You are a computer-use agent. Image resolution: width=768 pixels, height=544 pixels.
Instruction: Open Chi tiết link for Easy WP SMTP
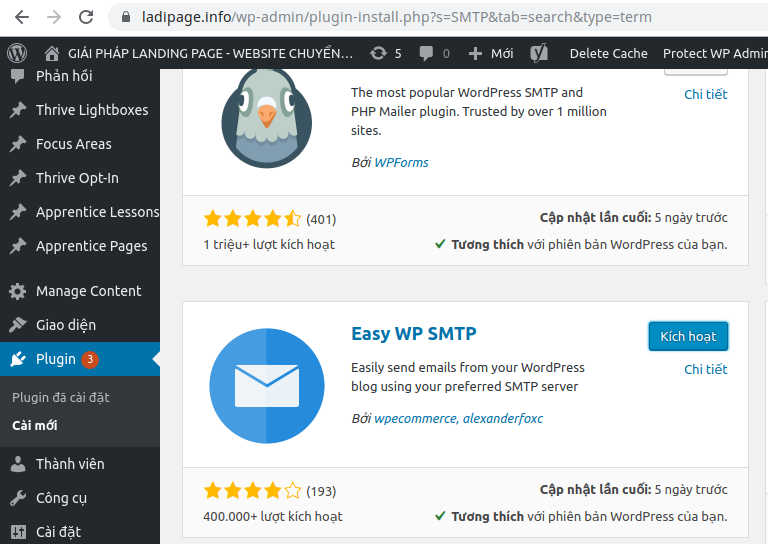(x=705, y=370)
